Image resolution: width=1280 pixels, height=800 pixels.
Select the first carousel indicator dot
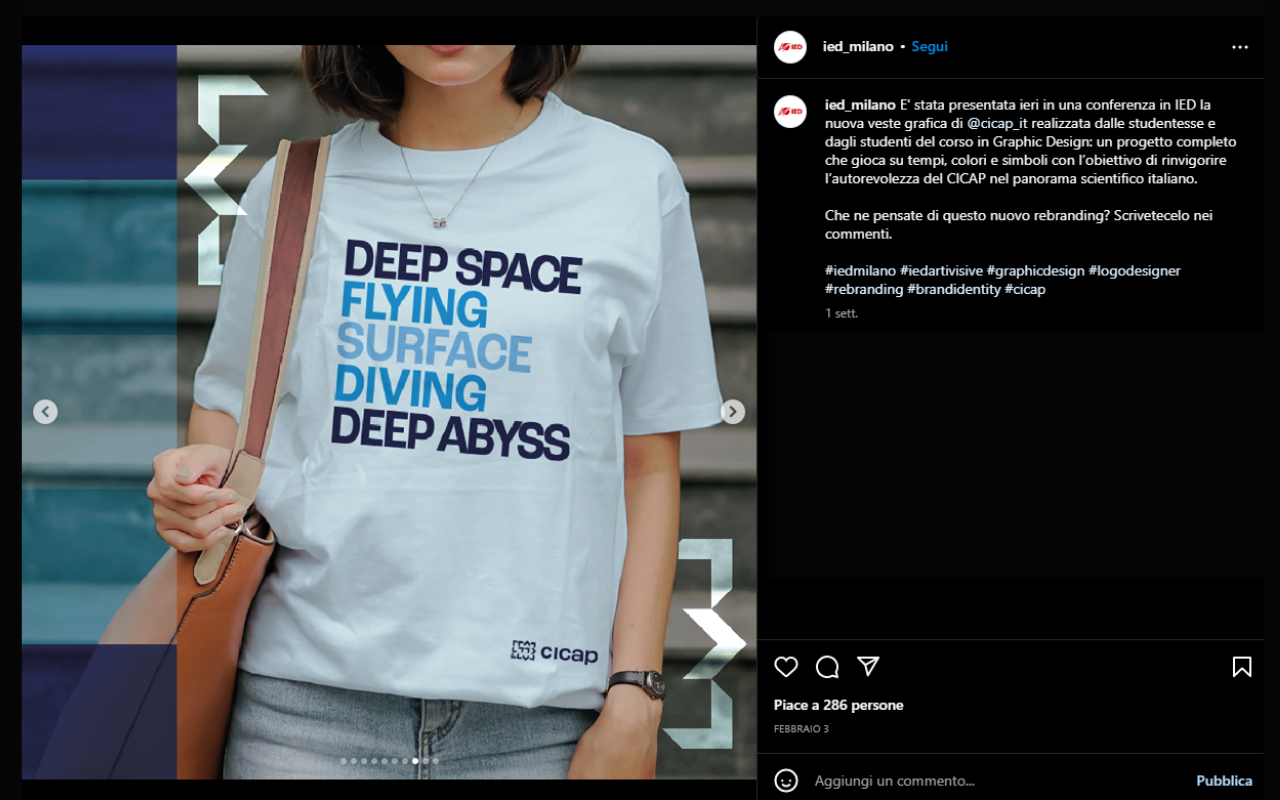click(x=343, y=761)
